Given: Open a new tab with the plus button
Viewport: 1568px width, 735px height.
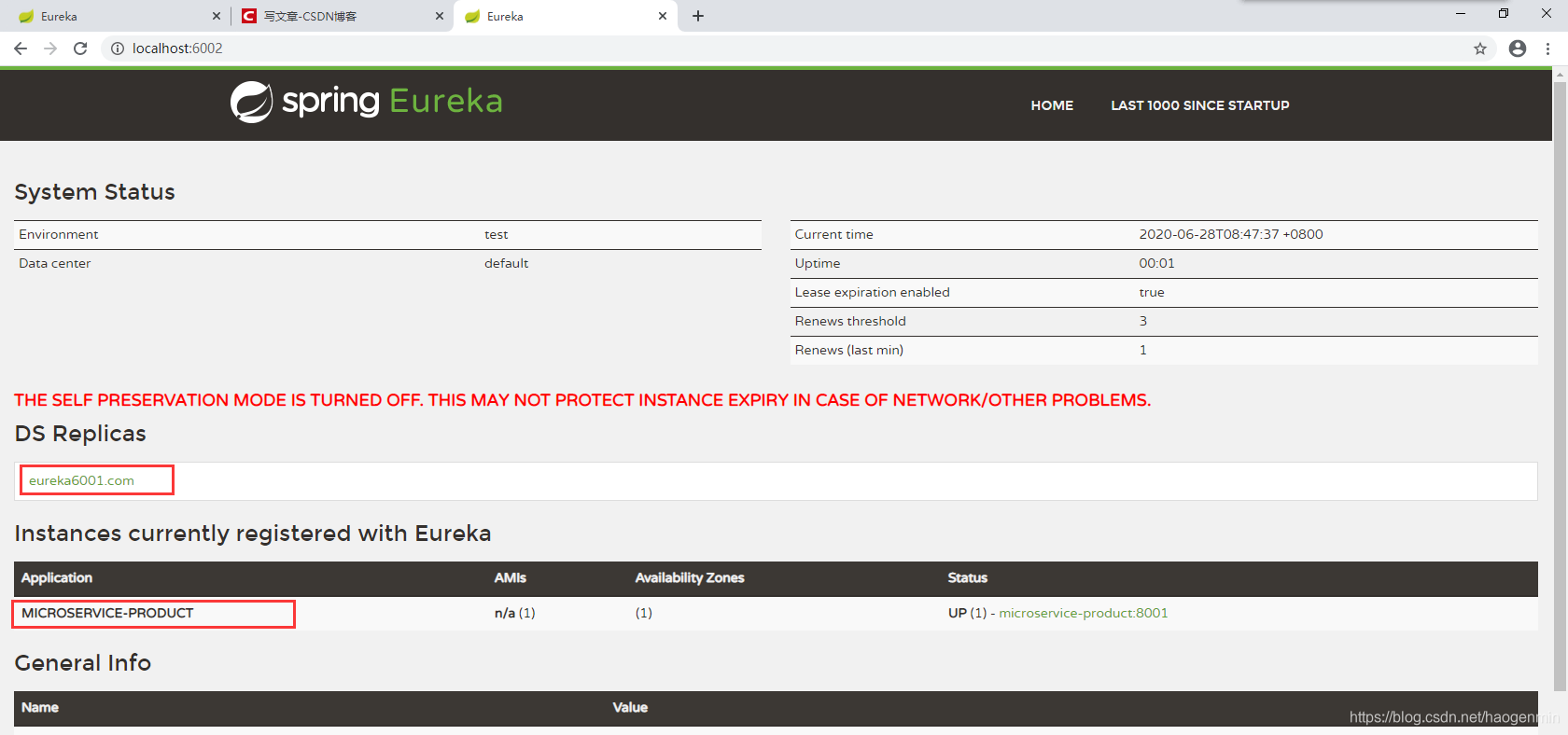Looking at the screenshot, I should point(698,16).
